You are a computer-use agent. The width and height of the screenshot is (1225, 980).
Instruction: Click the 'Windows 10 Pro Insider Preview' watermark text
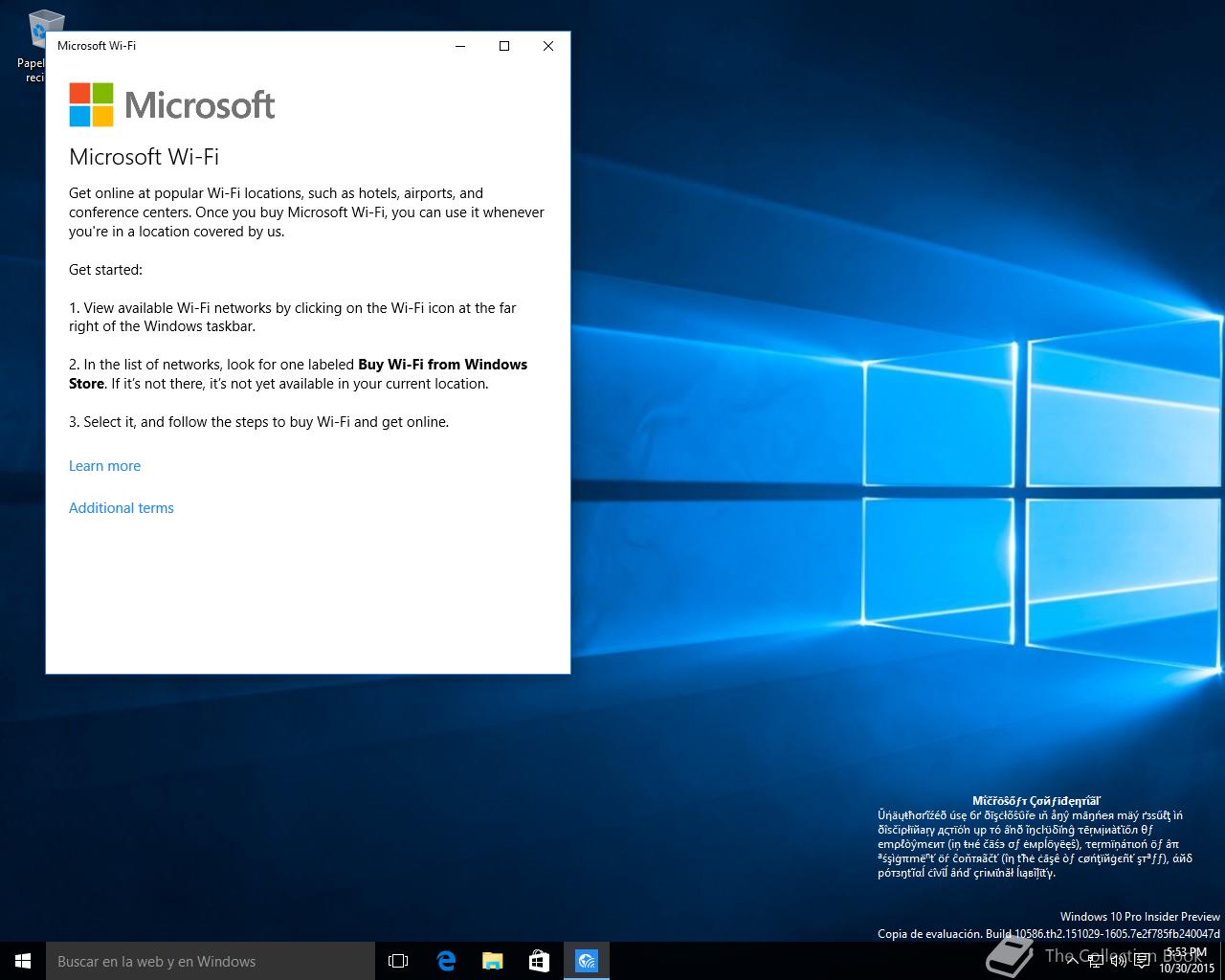(1140, 917)
